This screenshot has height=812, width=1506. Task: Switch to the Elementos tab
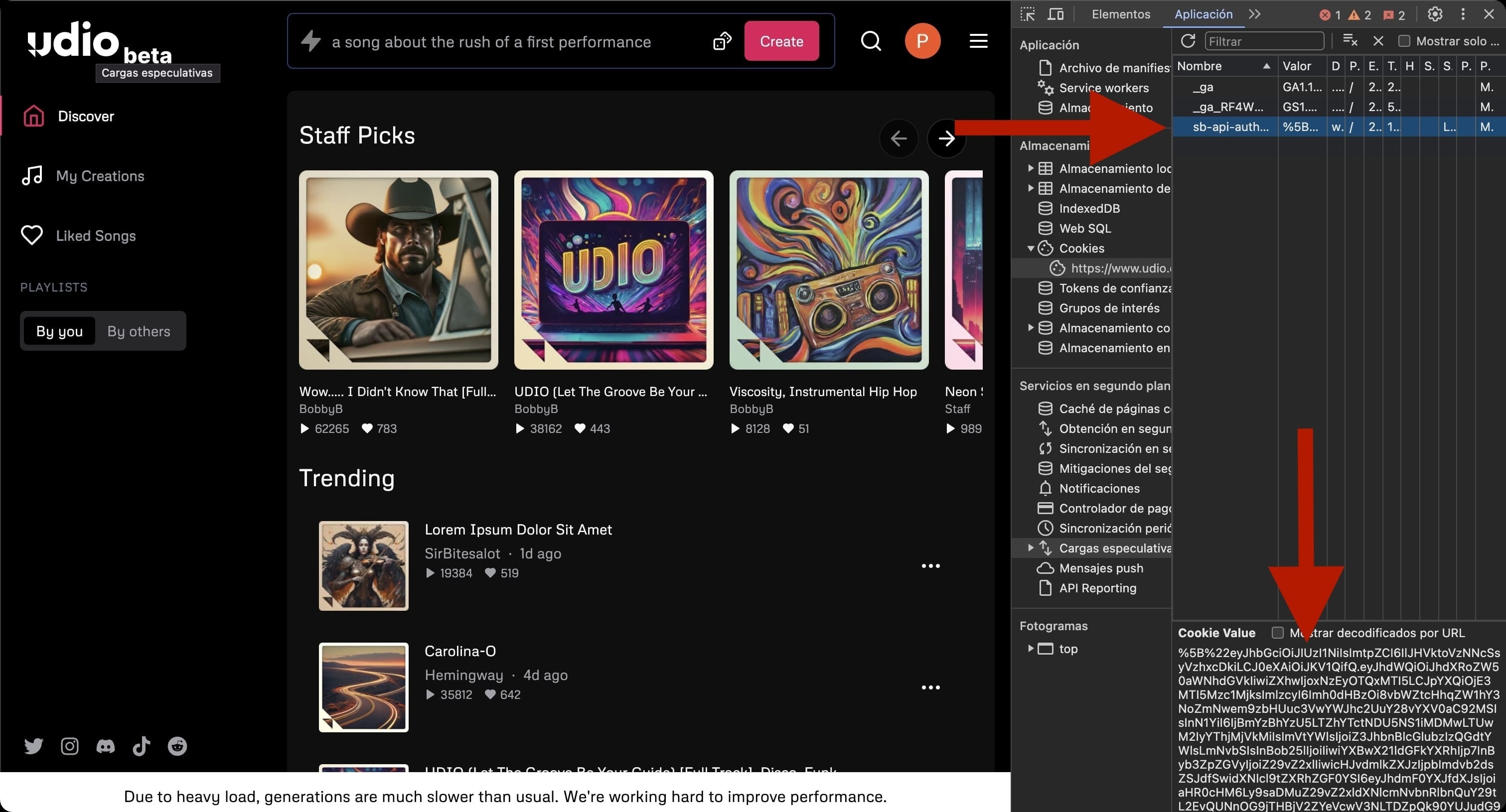coord(1120,14)
